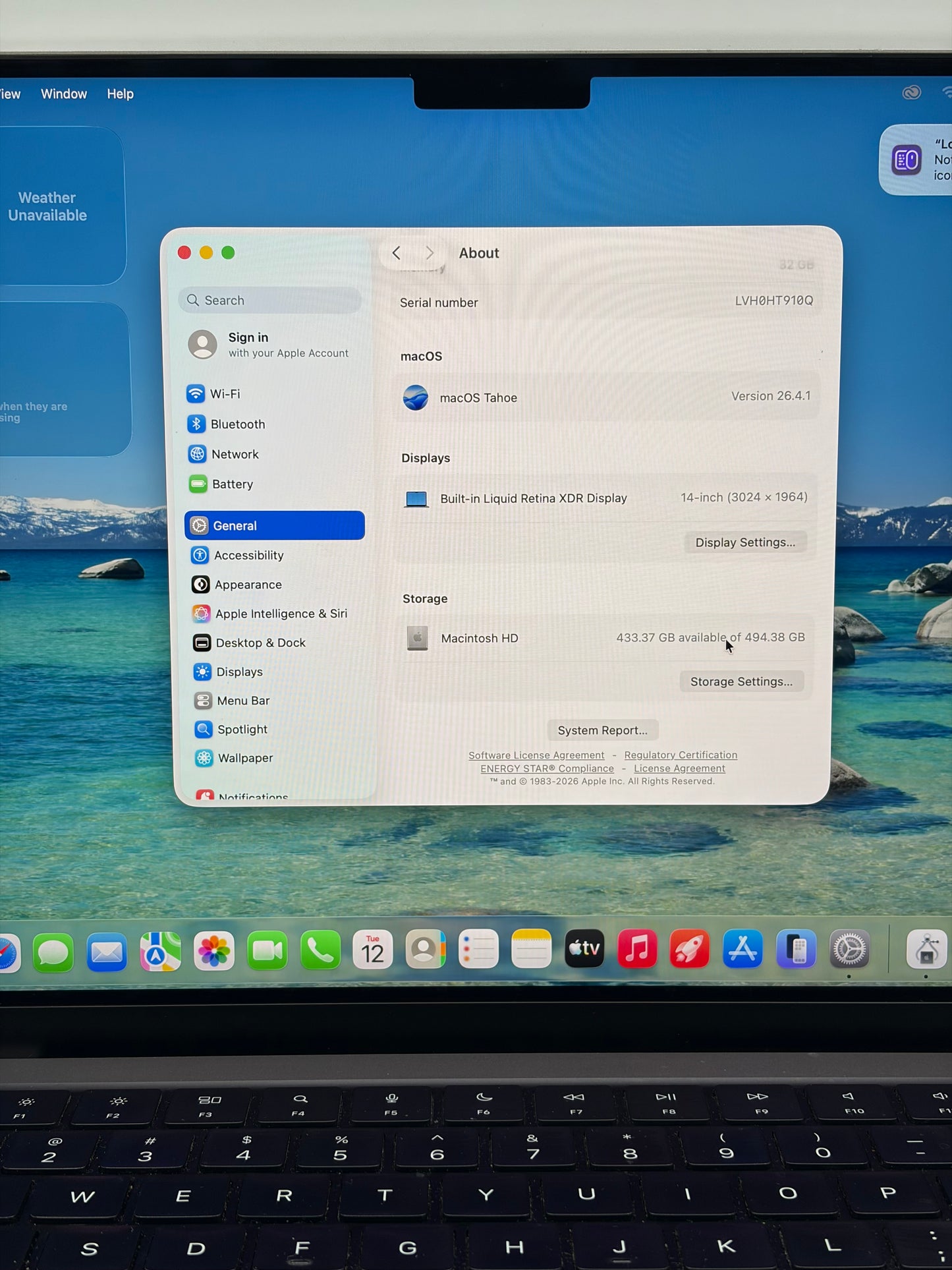Click Storage Settings button
This screenshot has width=952, height=1270.
741,681
